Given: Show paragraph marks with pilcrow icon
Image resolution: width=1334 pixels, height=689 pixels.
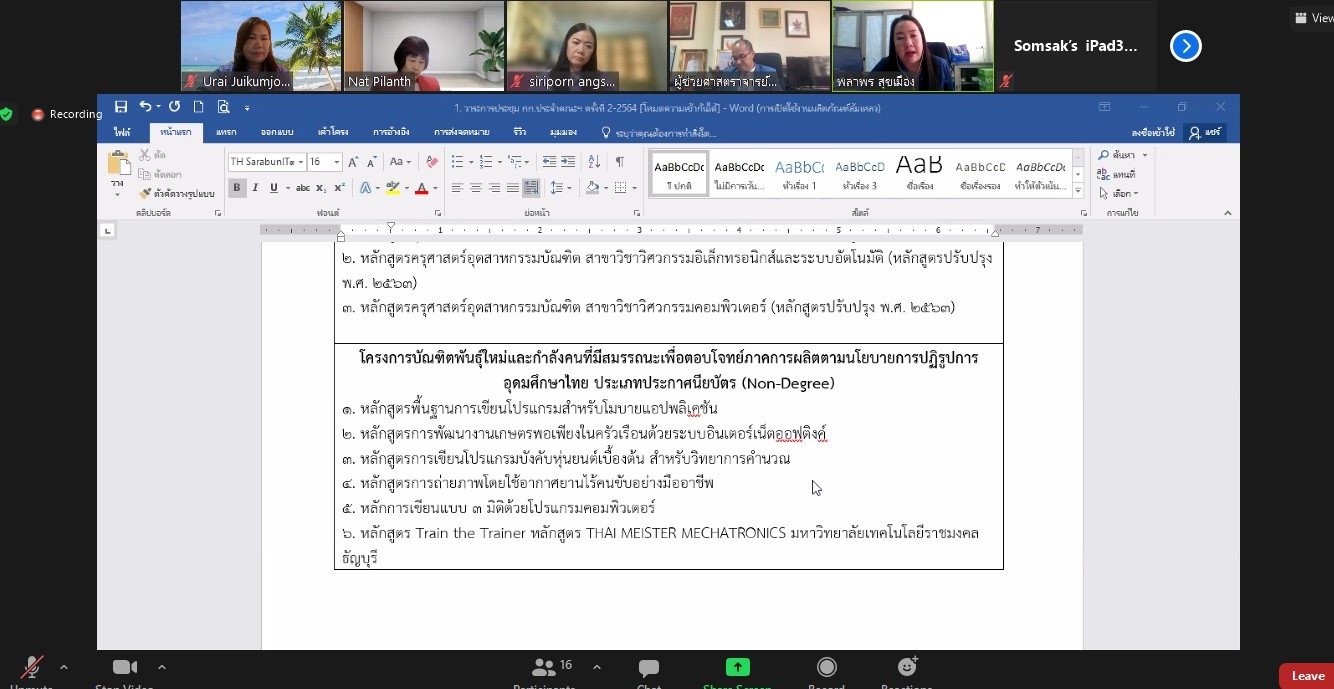Looking at the screenshot, I should pyautogui.click(x=620, y=162).
